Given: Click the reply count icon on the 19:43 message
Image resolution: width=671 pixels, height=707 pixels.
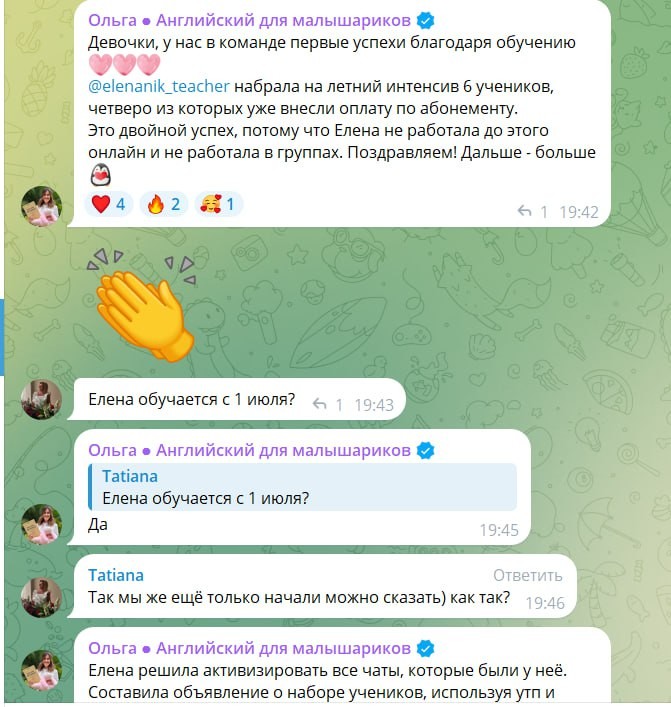Looking at the screenshot, I should [320, 404].
